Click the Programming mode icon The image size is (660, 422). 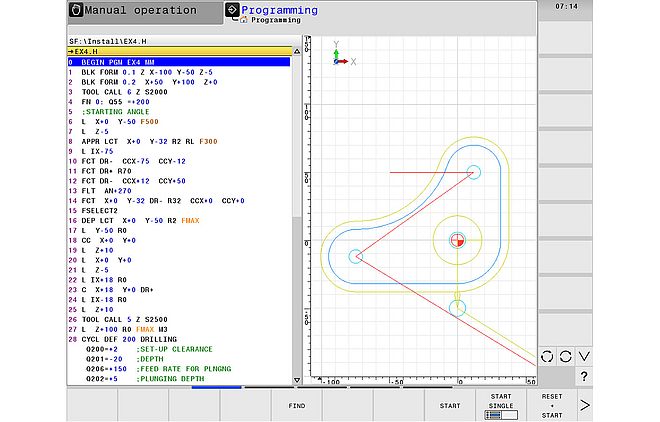point(233,10)
